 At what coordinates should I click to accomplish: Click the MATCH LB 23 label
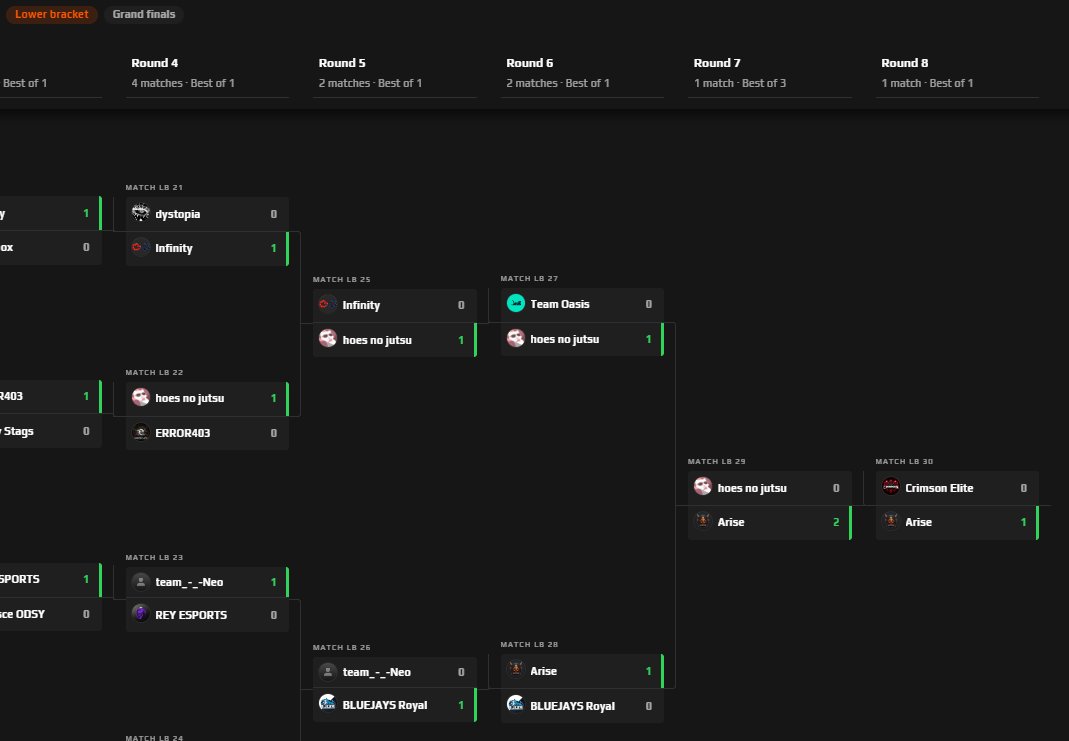click(x=154, y=558)
